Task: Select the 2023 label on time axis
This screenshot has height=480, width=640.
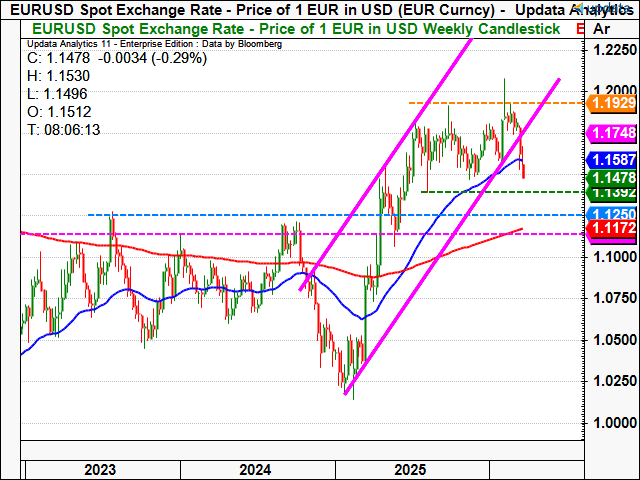Action: pyautogui.click(x=100, y=469)
